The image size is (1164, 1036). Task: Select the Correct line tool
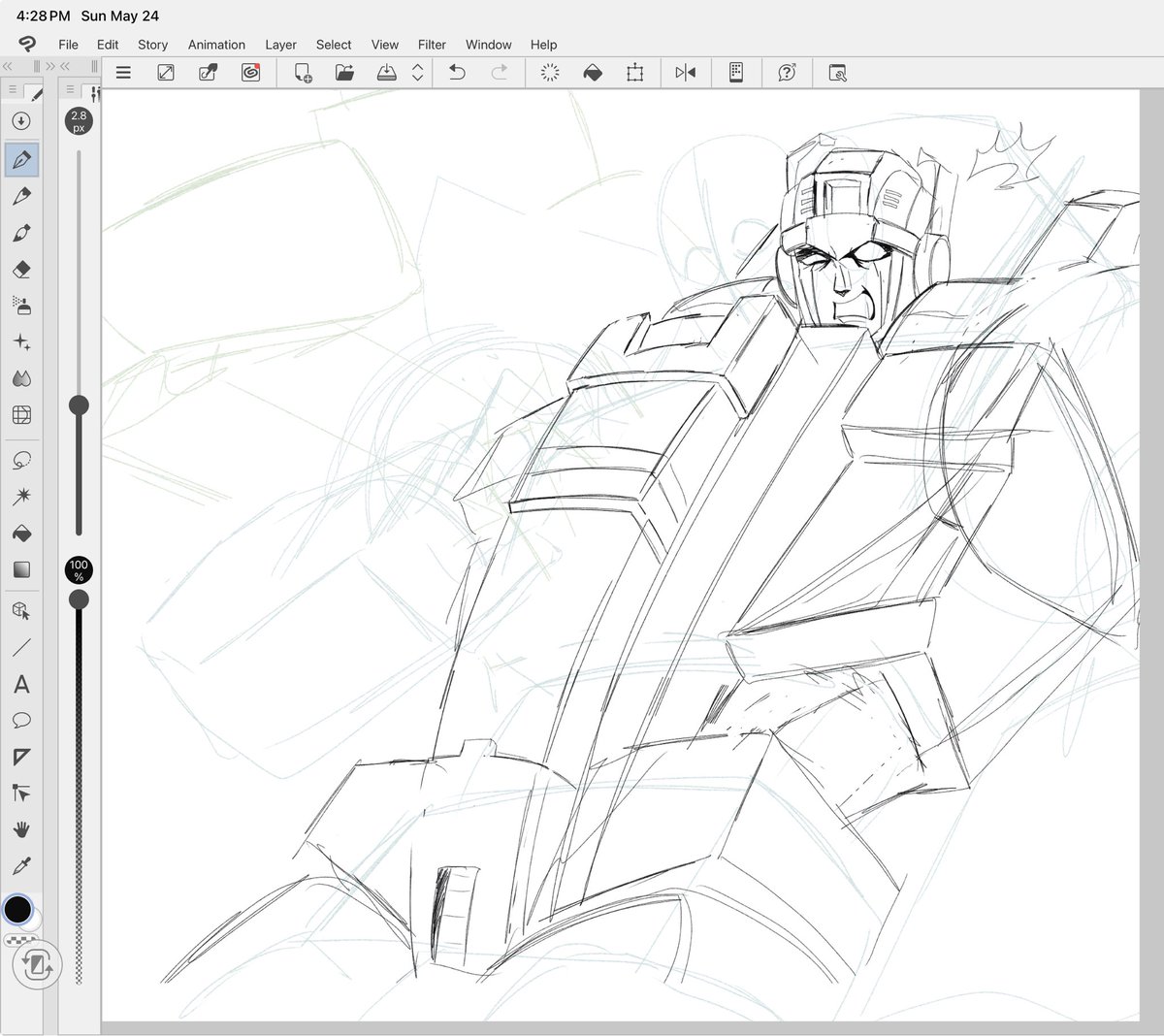21,793
